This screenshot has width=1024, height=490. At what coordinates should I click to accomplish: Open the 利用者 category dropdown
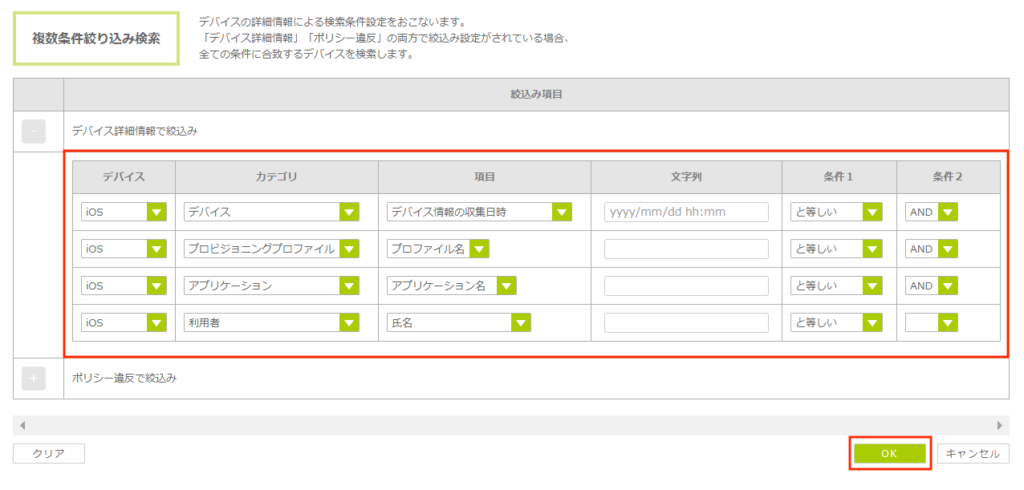point(271,323)
